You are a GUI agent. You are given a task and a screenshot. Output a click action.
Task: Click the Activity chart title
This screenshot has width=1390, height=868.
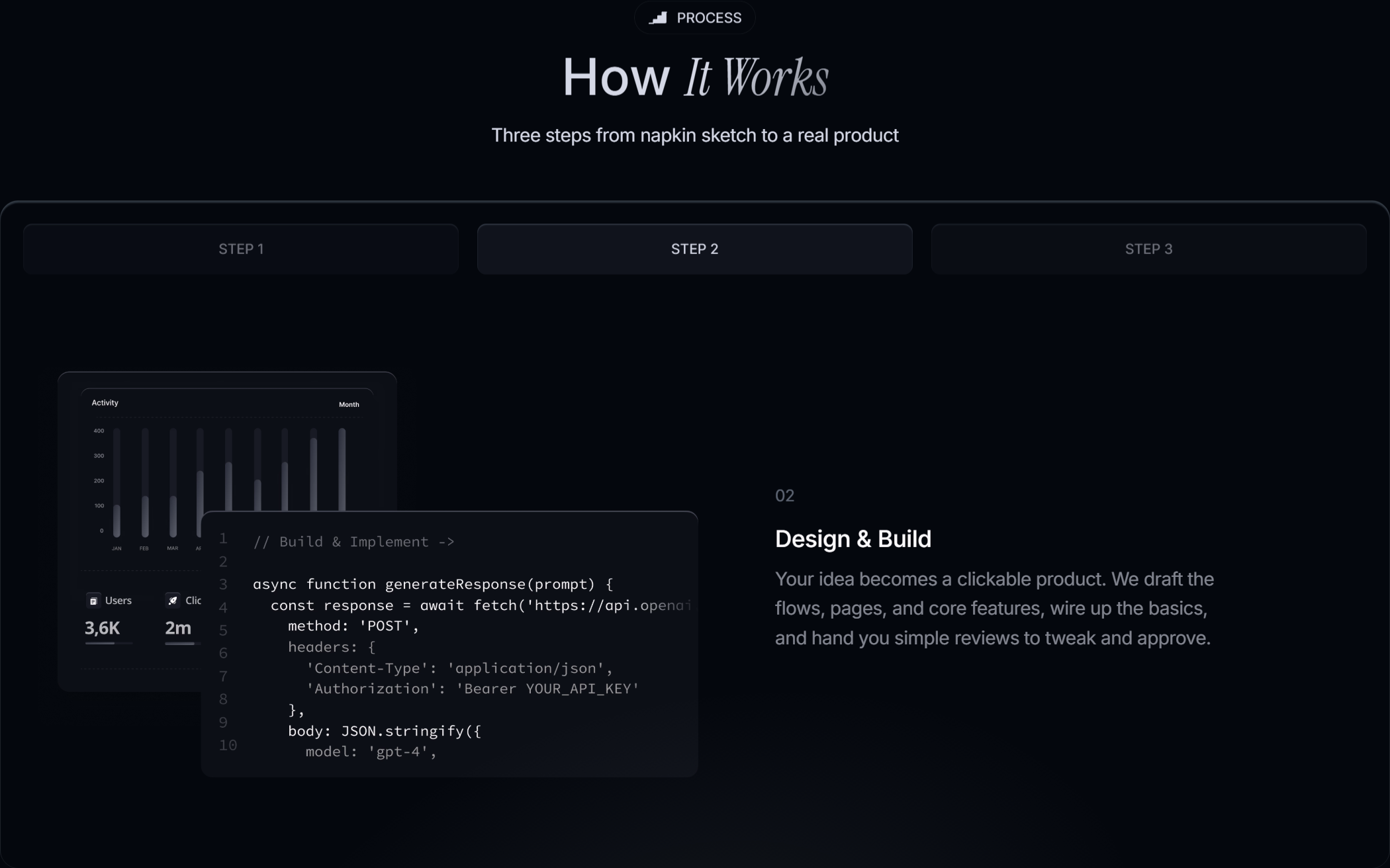point(105,403)
